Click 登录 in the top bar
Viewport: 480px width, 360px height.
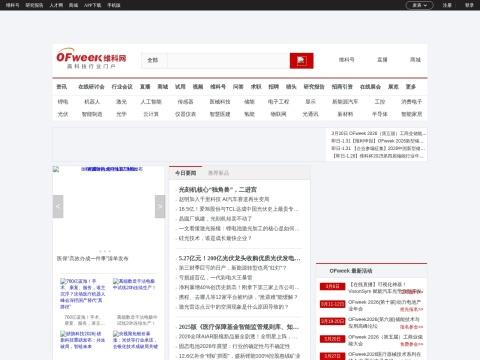coord(469,5)
